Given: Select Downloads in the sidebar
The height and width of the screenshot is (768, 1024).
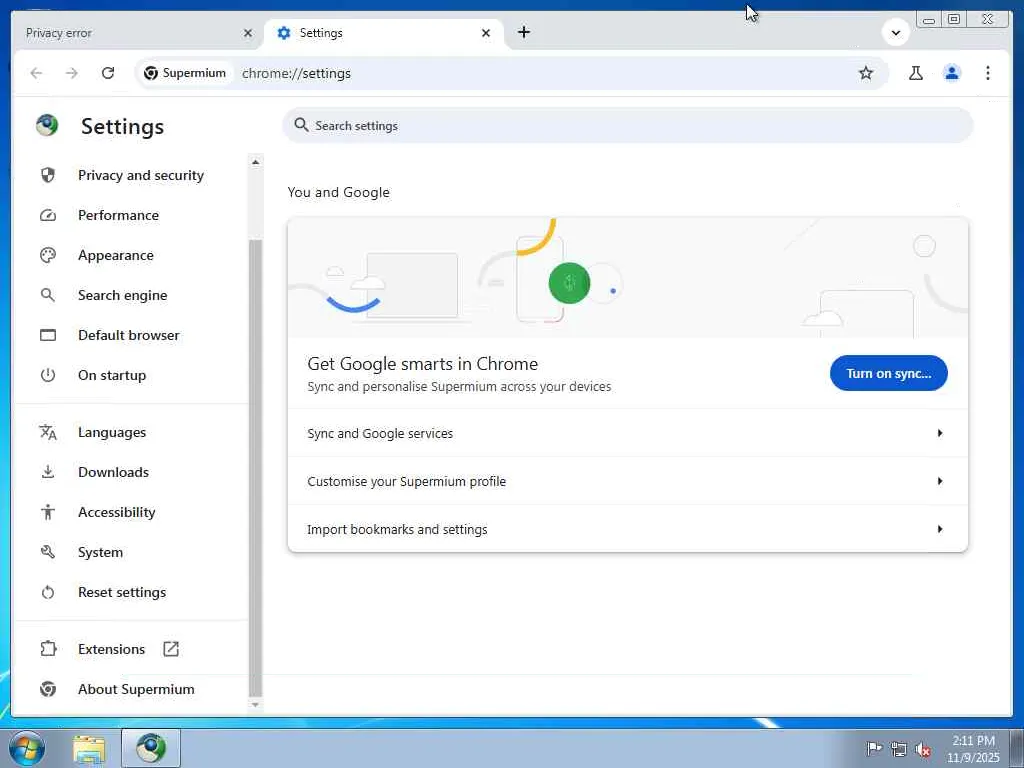Looking at the screenshot, I should (113, 472).
